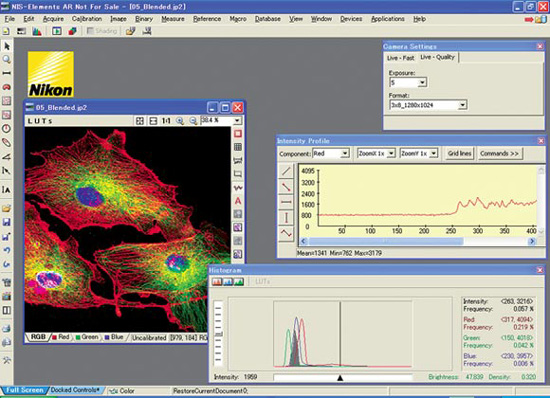Select the magnifier zoom tool in left toolbar
This screenshot has width=550, height=398.
tap(7, 60)
